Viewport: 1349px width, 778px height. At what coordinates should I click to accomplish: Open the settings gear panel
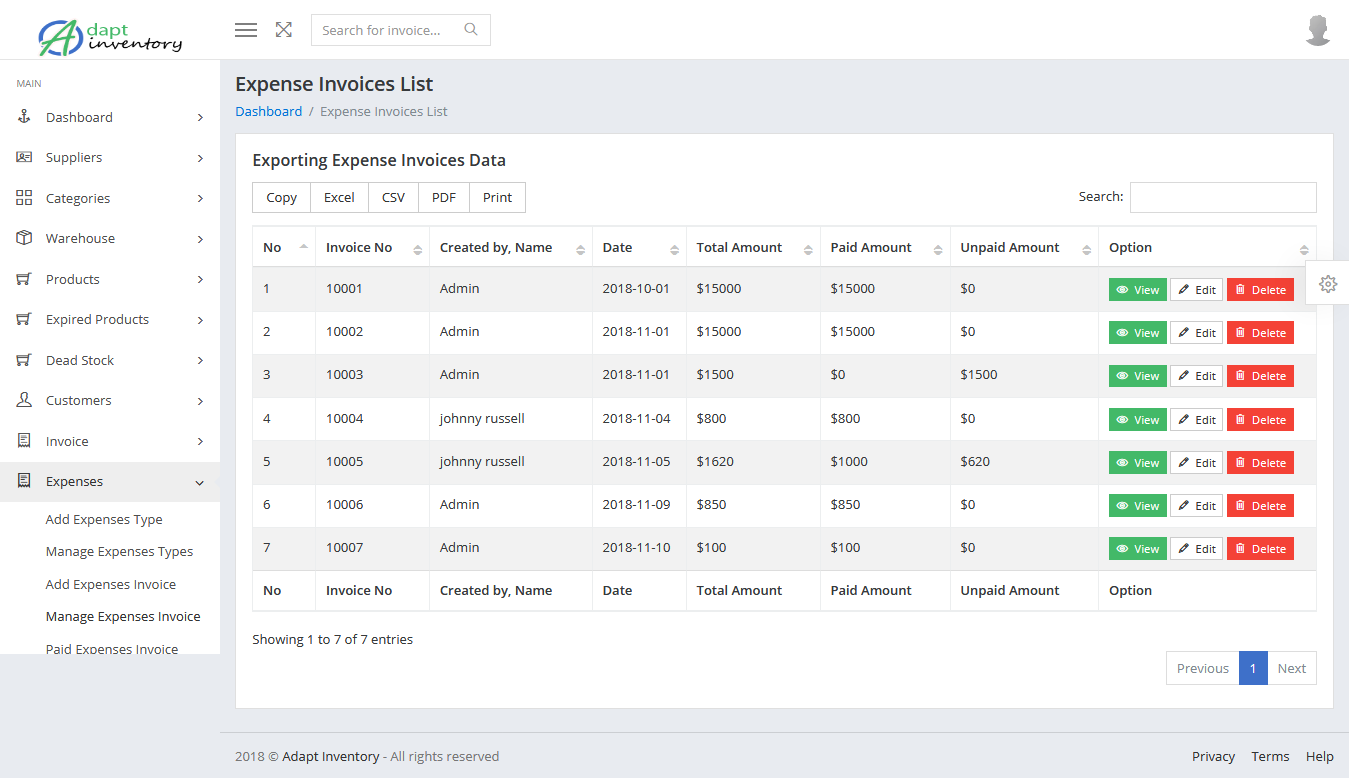(1327, 283)
